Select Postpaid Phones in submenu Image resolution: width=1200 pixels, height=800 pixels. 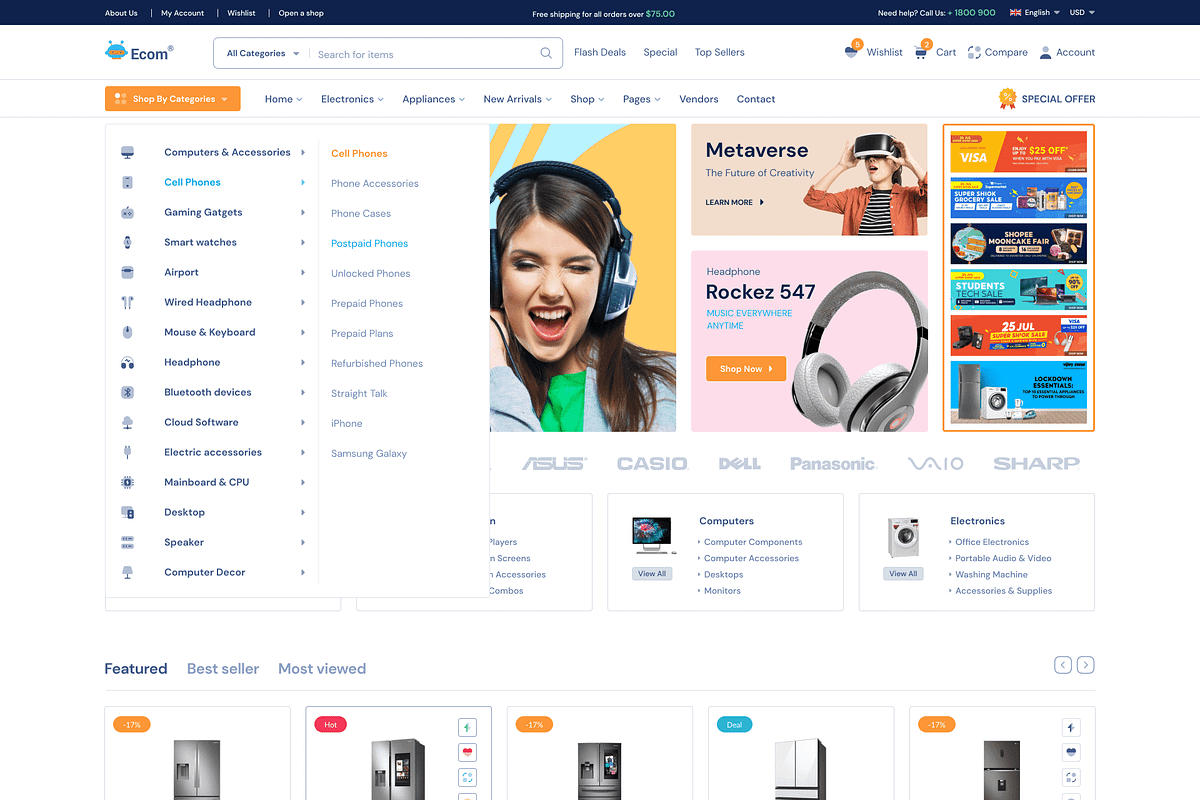(x=370, y=243)
